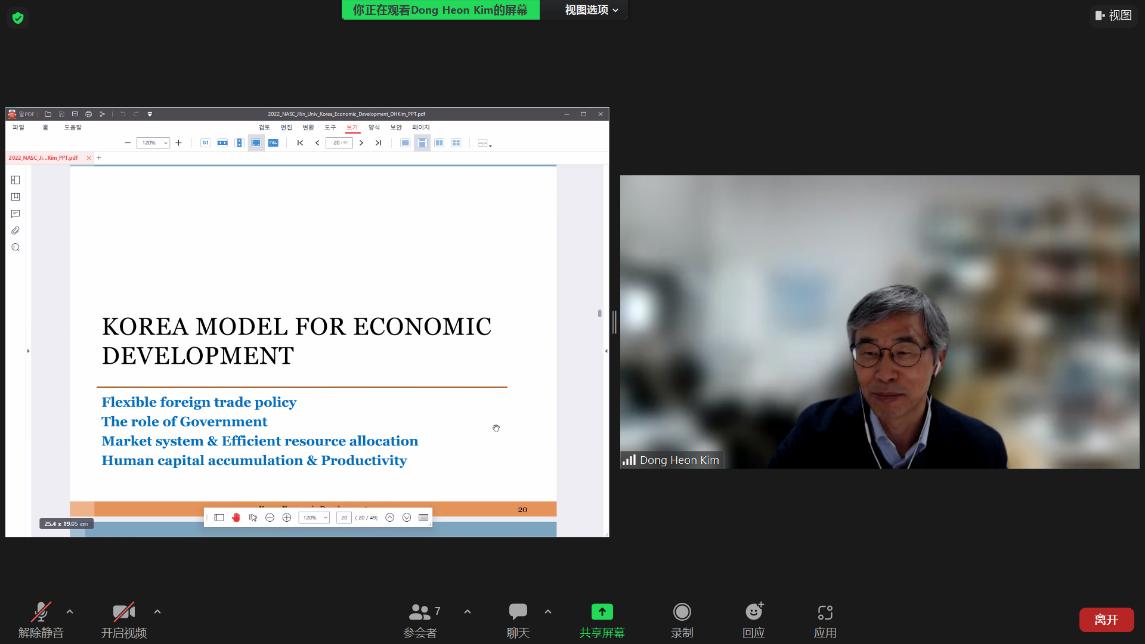1145x644 pixels.
Task: Click the green encryption shield icon
Action: click(x=17, y=17)
